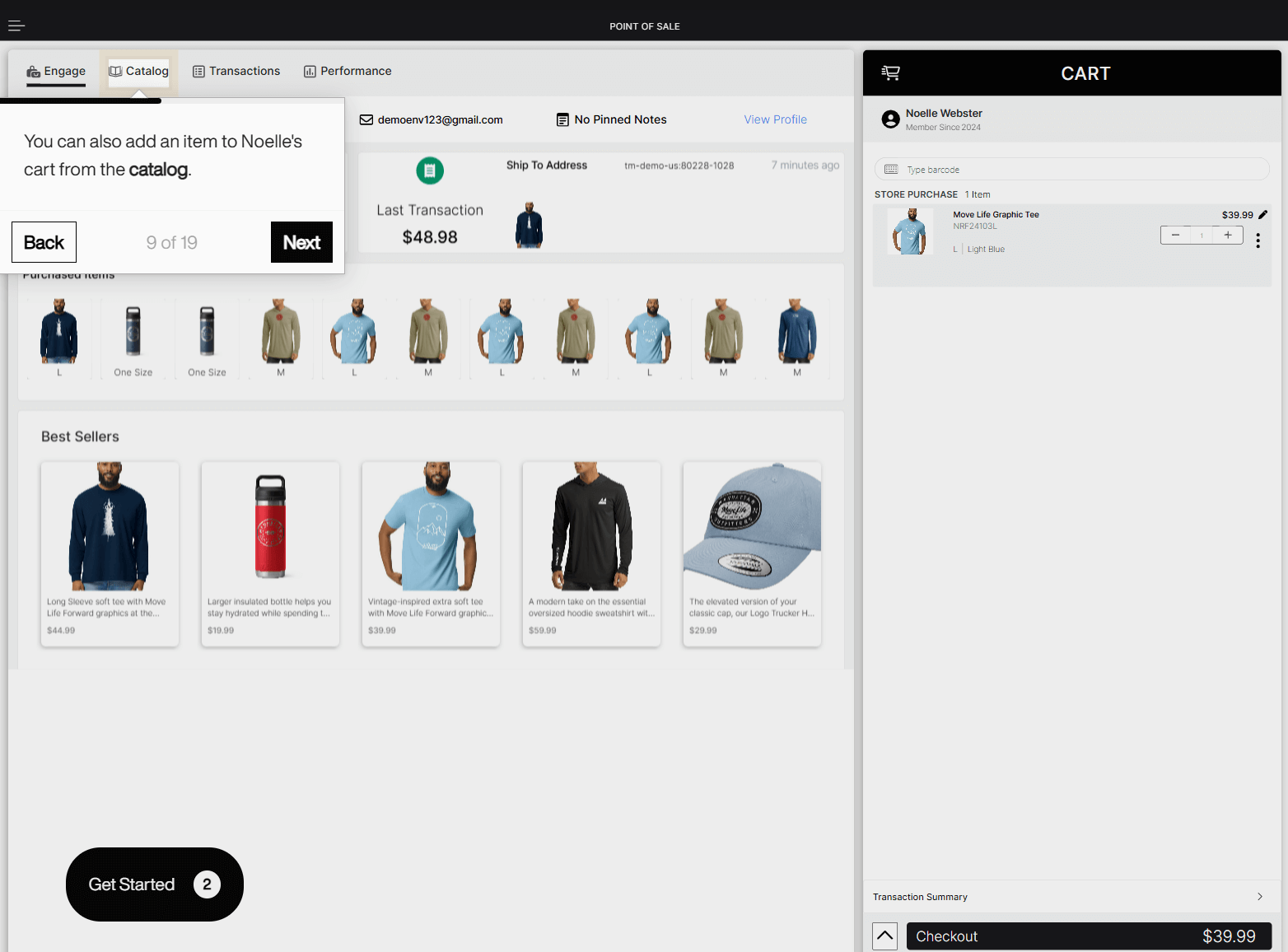
Task: Click the green receipt icon
Action: [x=430, y=170]
